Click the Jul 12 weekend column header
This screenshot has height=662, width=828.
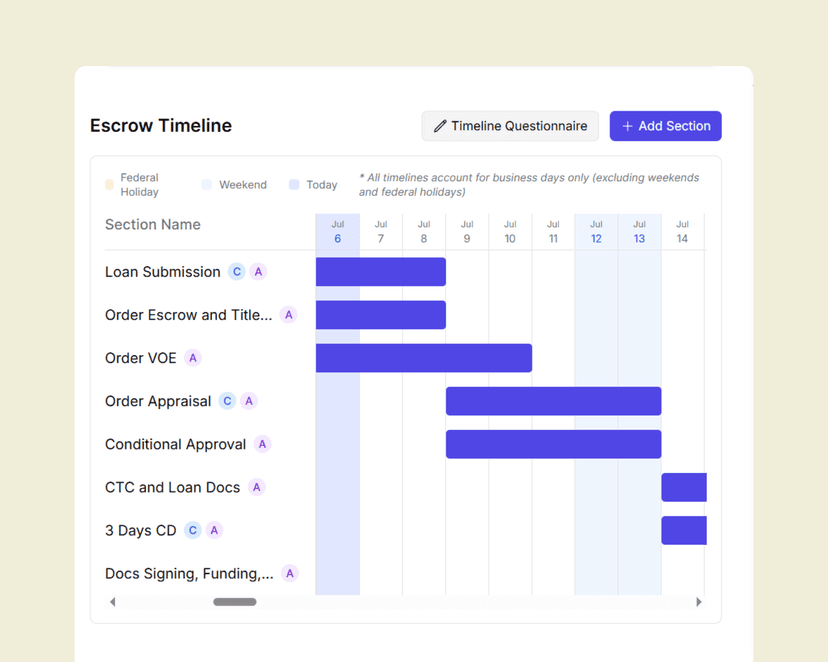coord(596,232)
